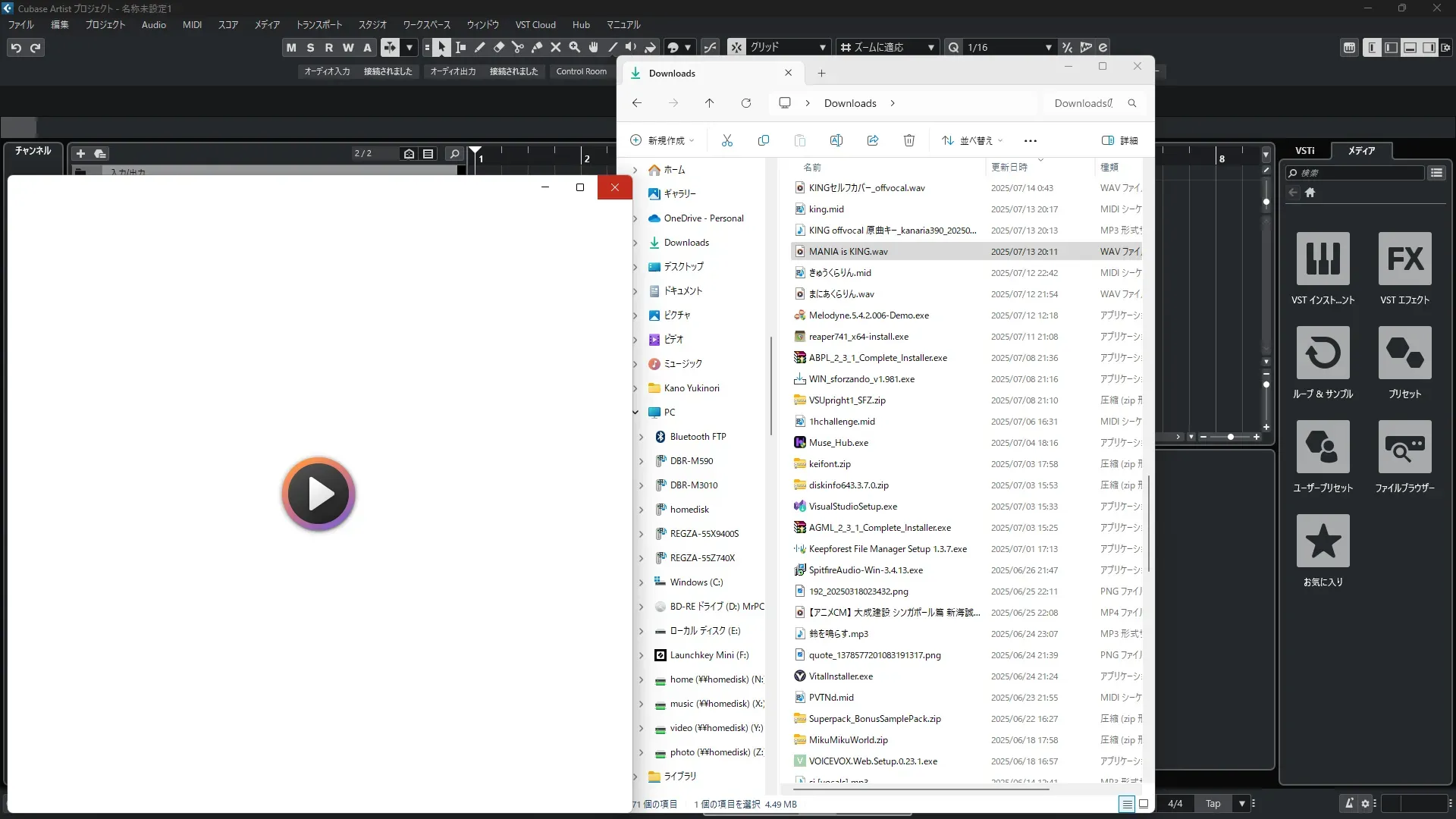The image size is (1456, 819).
Task: Expand the OneDrive - Personal tree node
Action: 635,218
